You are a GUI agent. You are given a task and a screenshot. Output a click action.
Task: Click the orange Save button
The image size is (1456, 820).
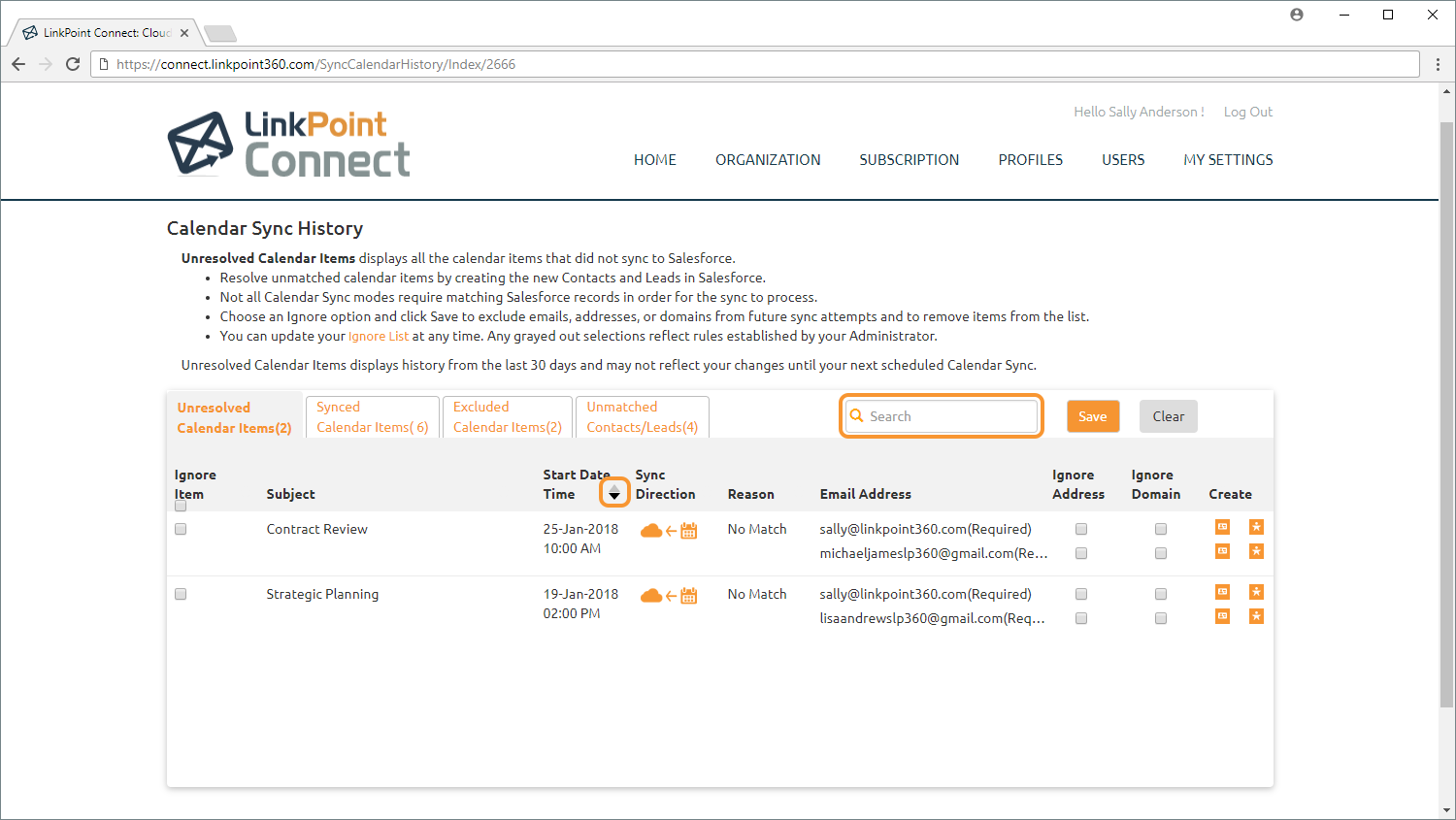[x=1093, y=416]
